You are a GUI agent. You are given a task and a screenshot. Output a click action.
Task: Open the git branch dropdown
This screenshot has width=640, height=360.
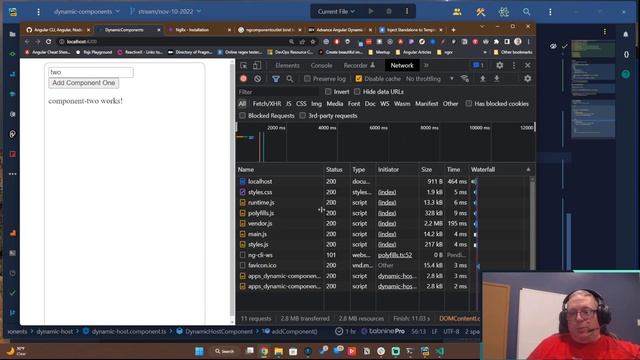[x=166, y=11]
